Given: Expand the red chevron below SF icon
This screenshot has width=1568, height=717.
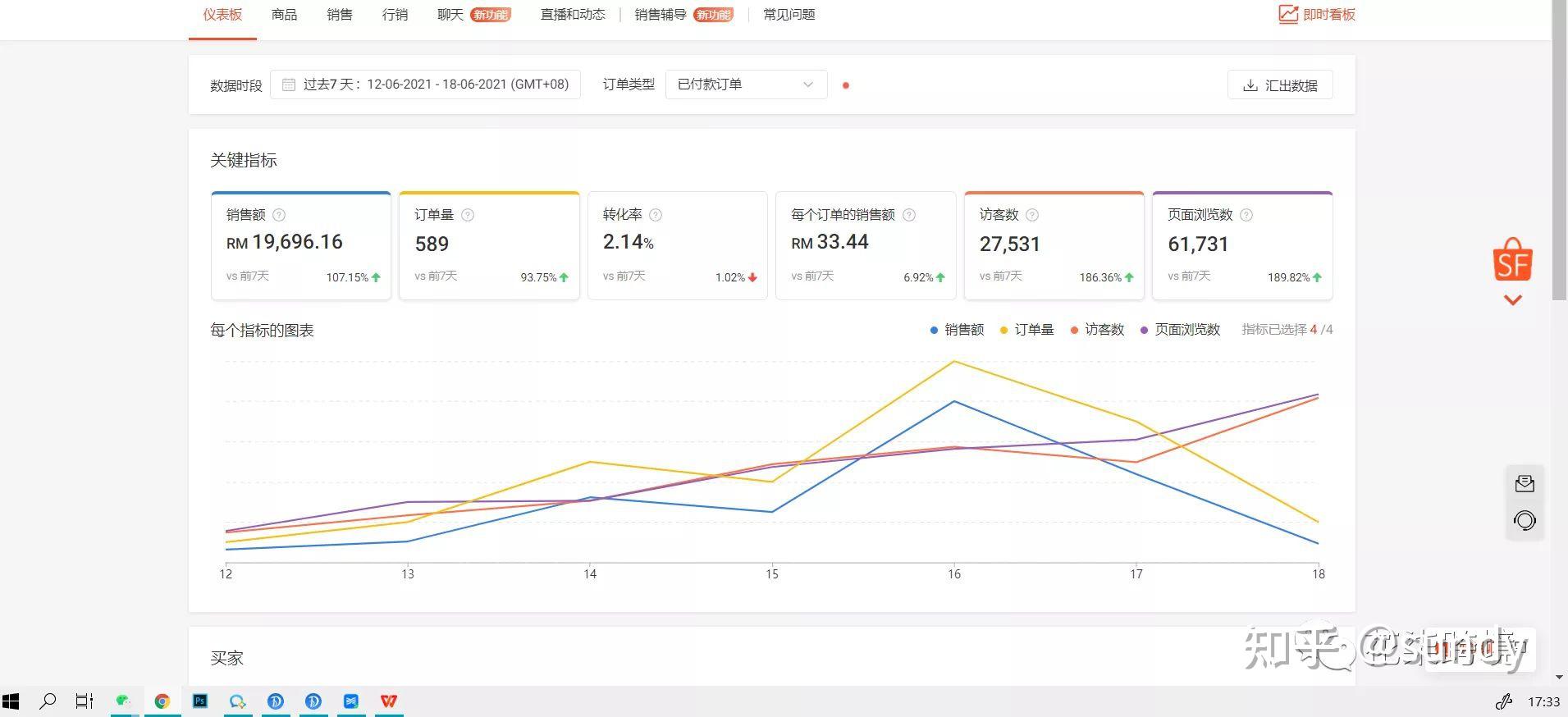Looking at the screenshot, I should pos(1513,300).
